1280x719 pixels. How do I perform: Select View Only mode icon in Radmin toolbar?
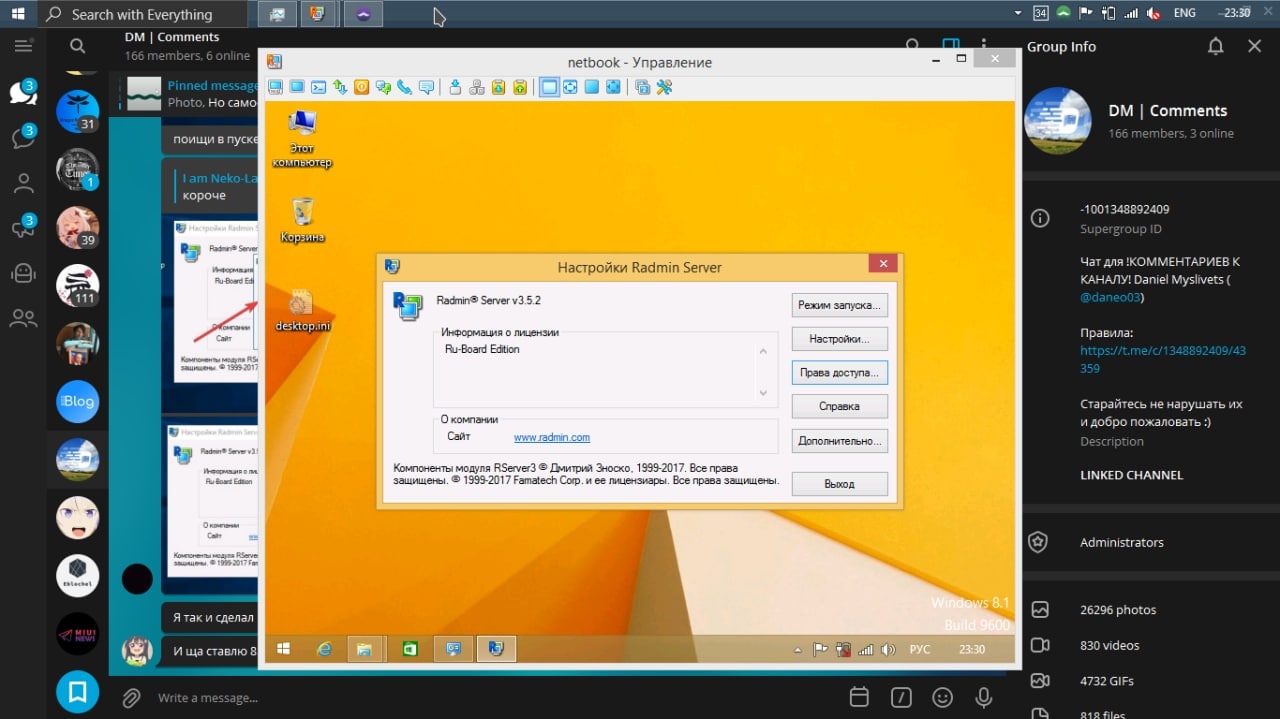pyautogui.click(x=297, y=87)
